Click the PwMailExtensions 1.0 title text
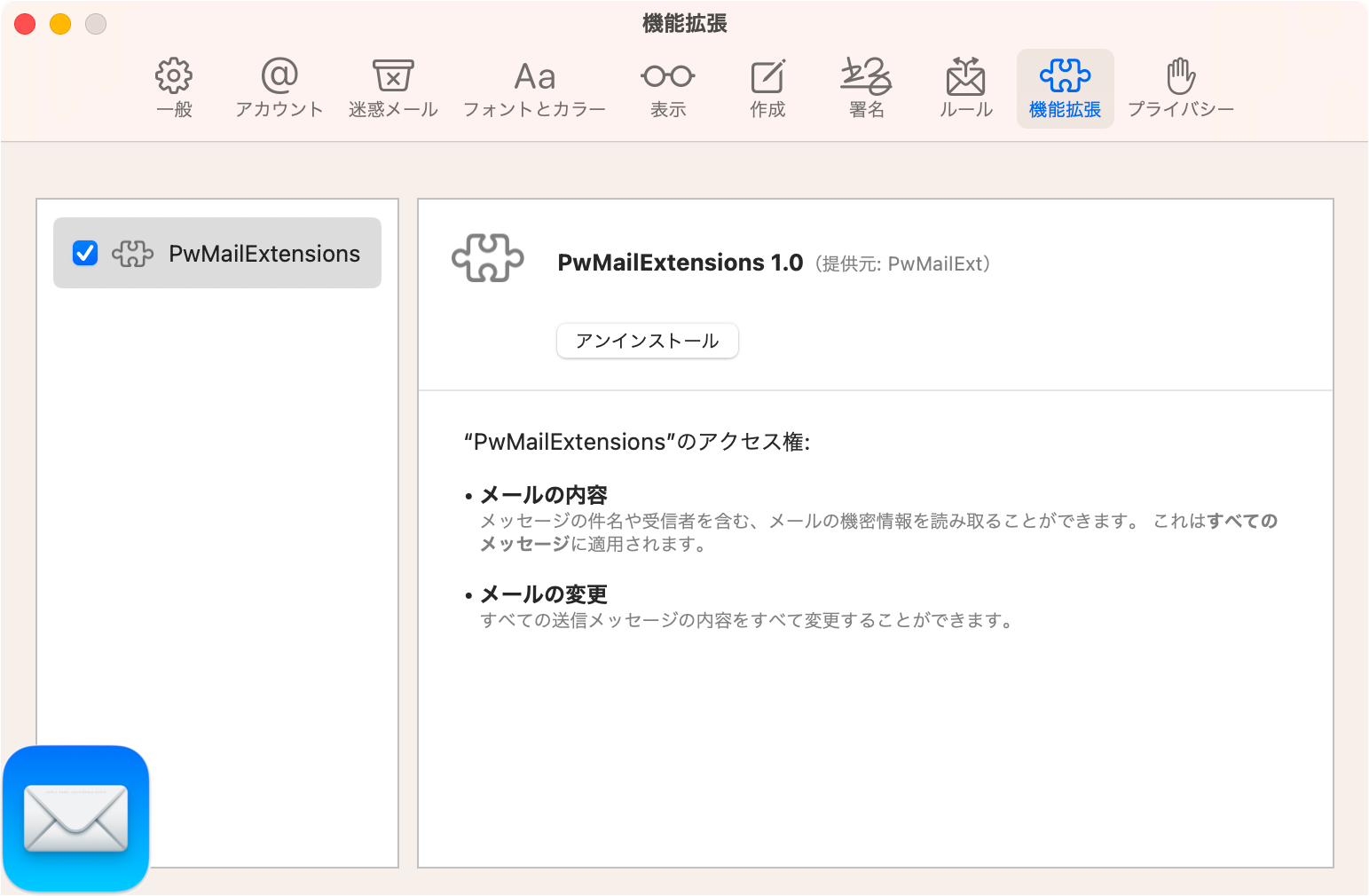 point(680,263)
